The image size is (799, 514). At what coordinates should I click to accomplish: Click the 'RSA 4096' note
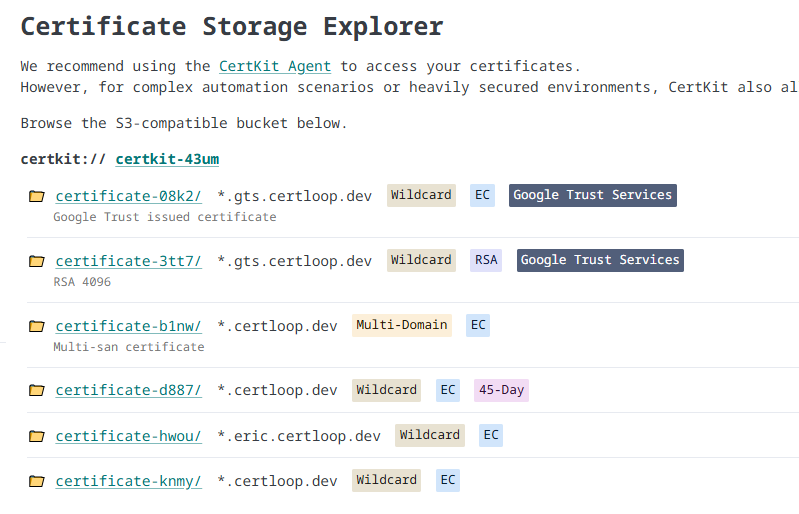pyautogui.click(x=82, y=282)
